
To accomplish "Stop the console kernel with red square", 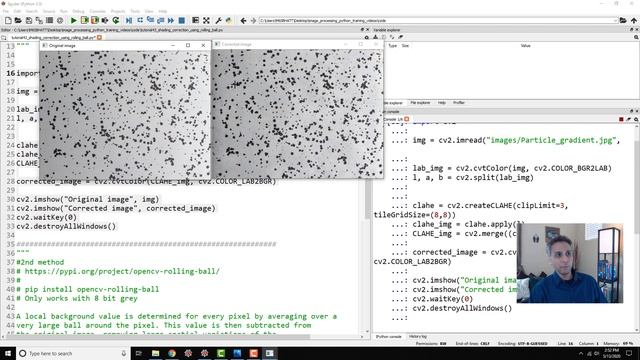I will tap(621, 119).
